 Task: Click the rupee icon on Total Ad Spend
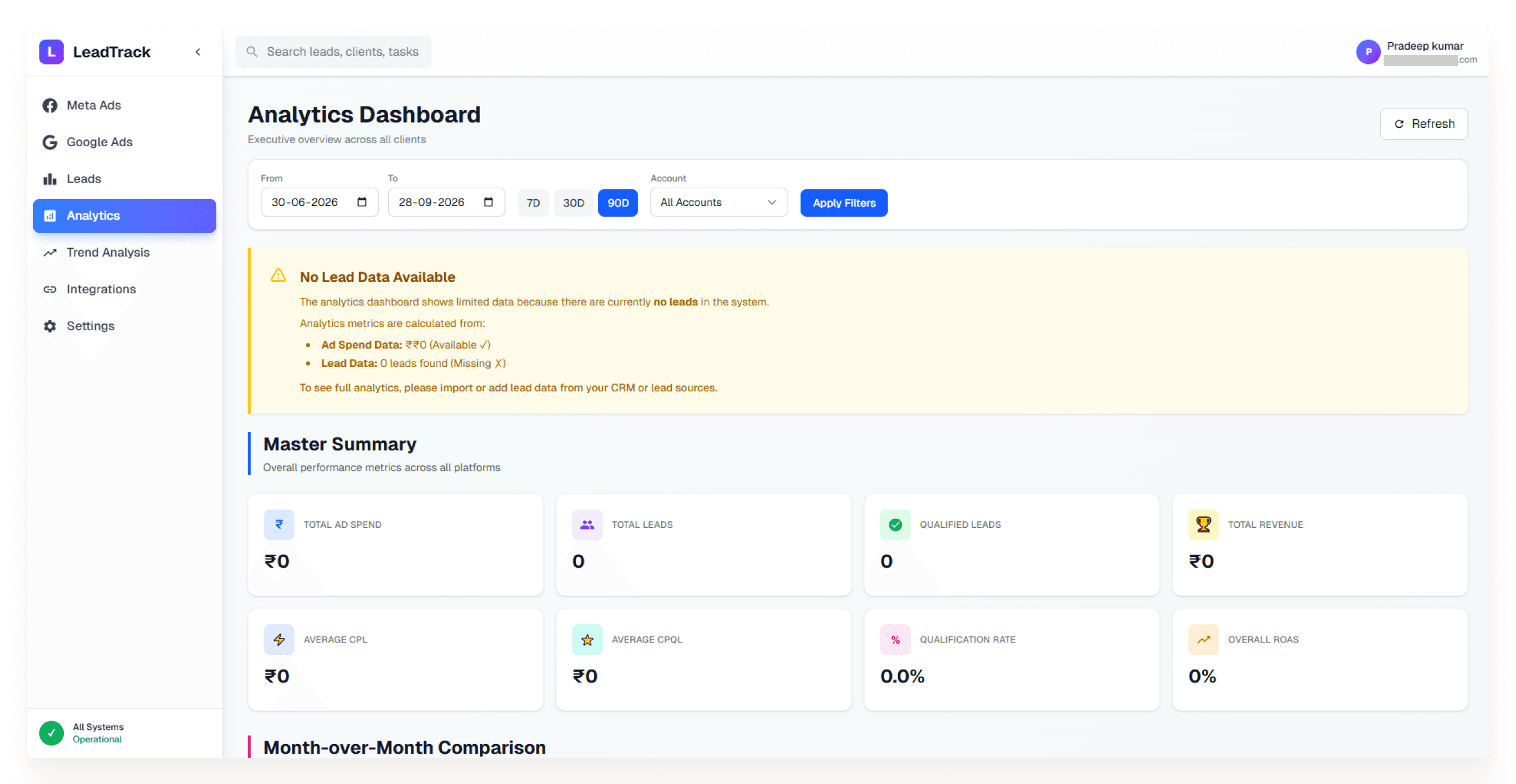279,524
